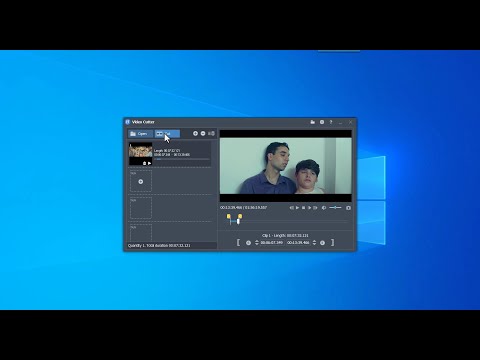The image size is (480, 360).
Task: Remove clip using the minus icon
Action: pos(203,133)
